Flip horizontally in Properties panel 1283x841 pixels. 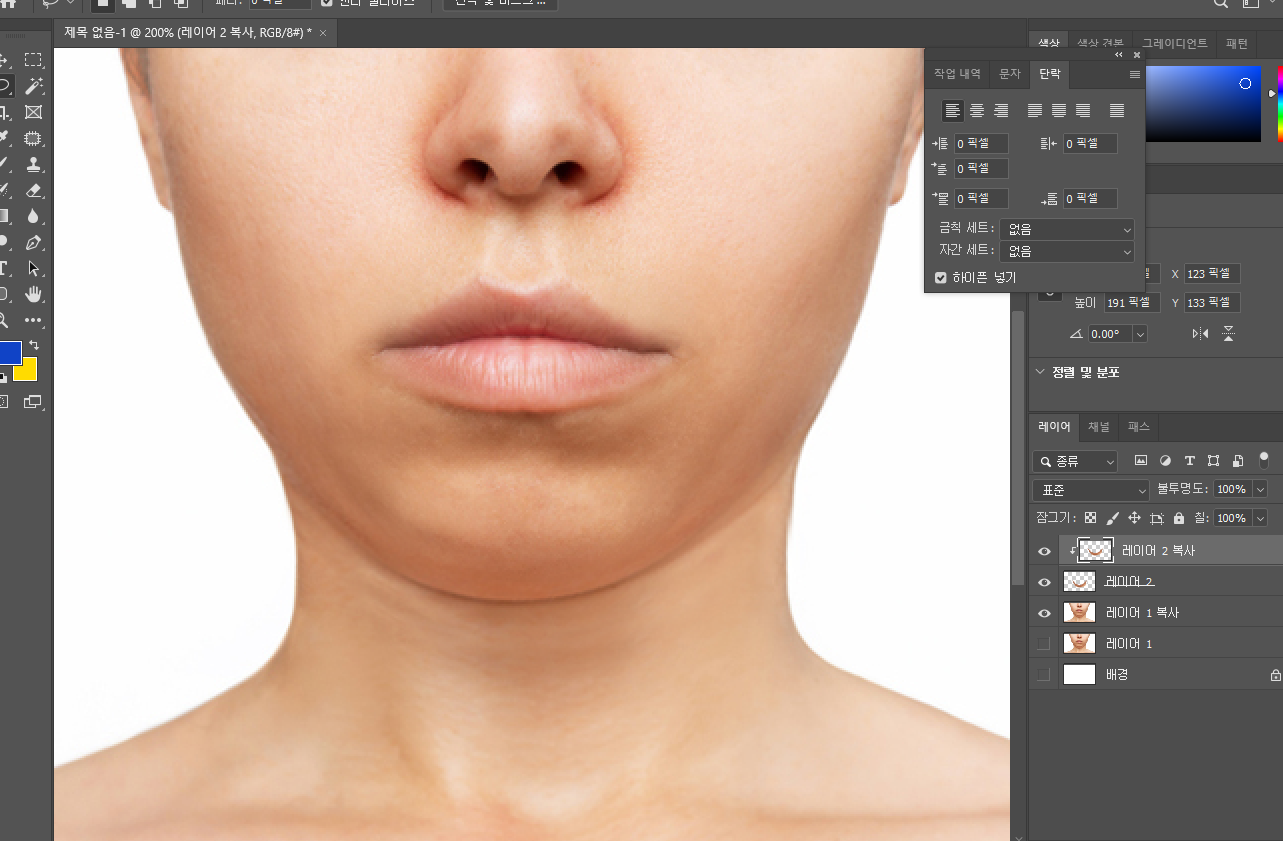pyautogui.click(x=1200, y=334)
